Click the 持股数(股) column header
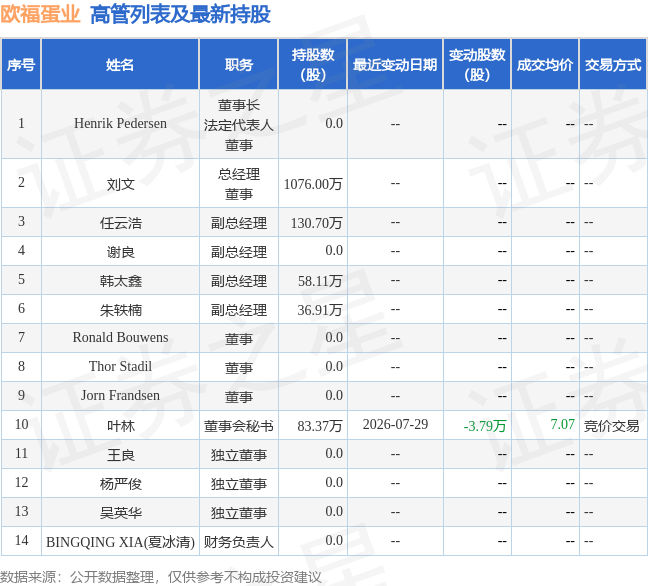 coord(313,64)
